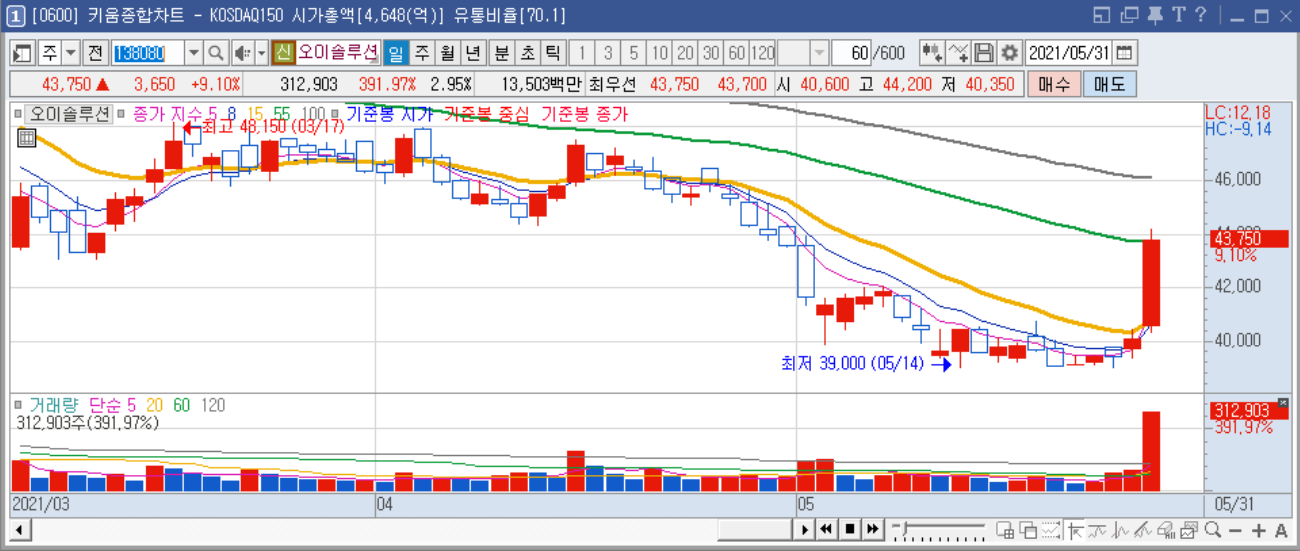
Task: Open chart settings gear icon
Action: pos(1010,53)
